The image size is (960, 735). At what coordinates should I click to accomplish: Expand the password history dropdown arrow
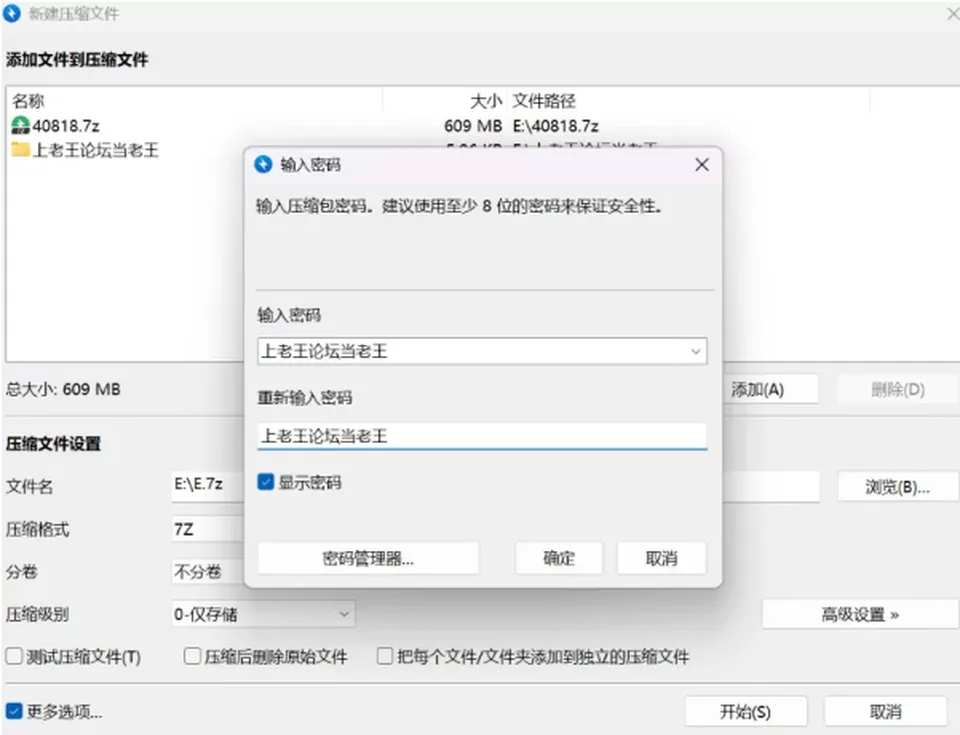[x=696, y=352]
